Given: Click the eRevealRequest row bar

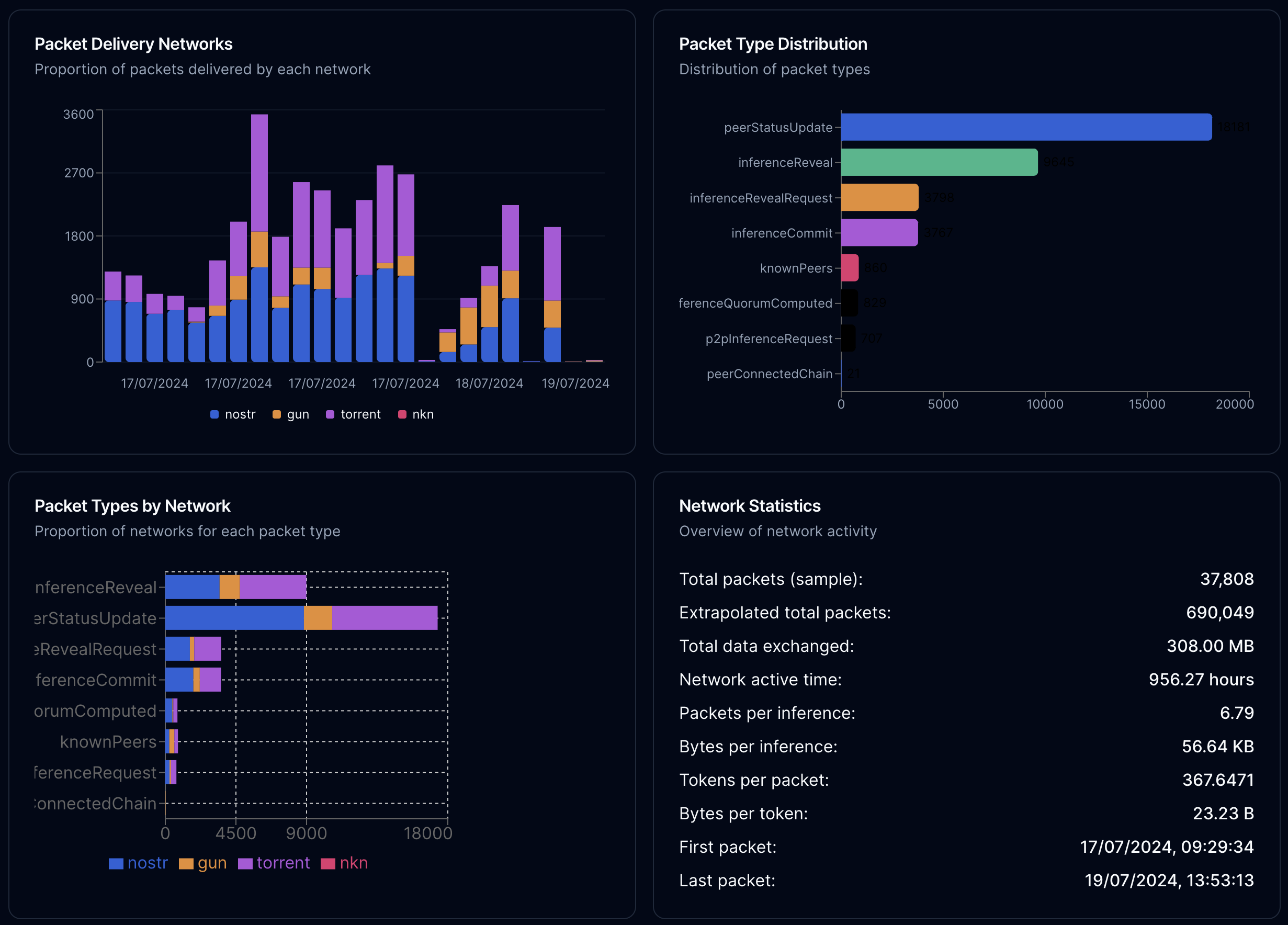Looking at the screenshot, I should (193, 649).
